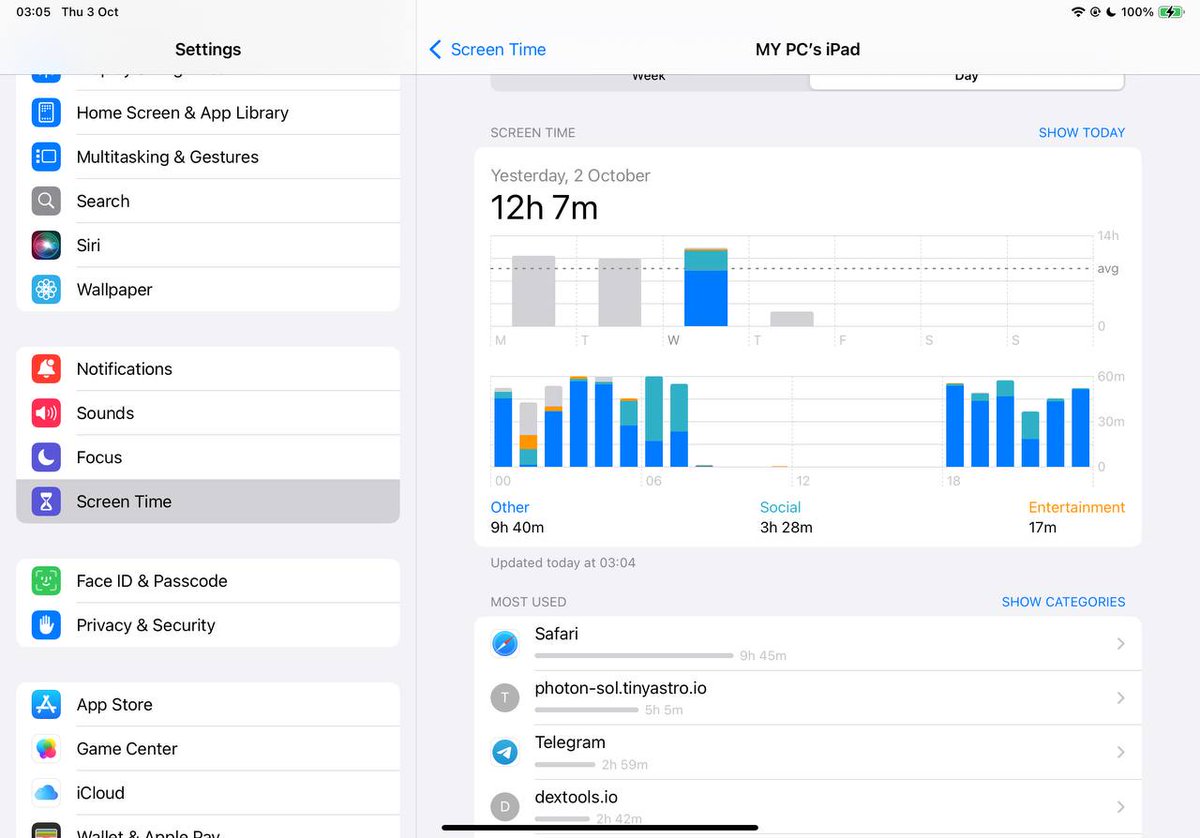This screenshot has height=838, width=1200.
Task: Tap the photon-sol.tinyastro.io T icon
Action: point(505,698)
